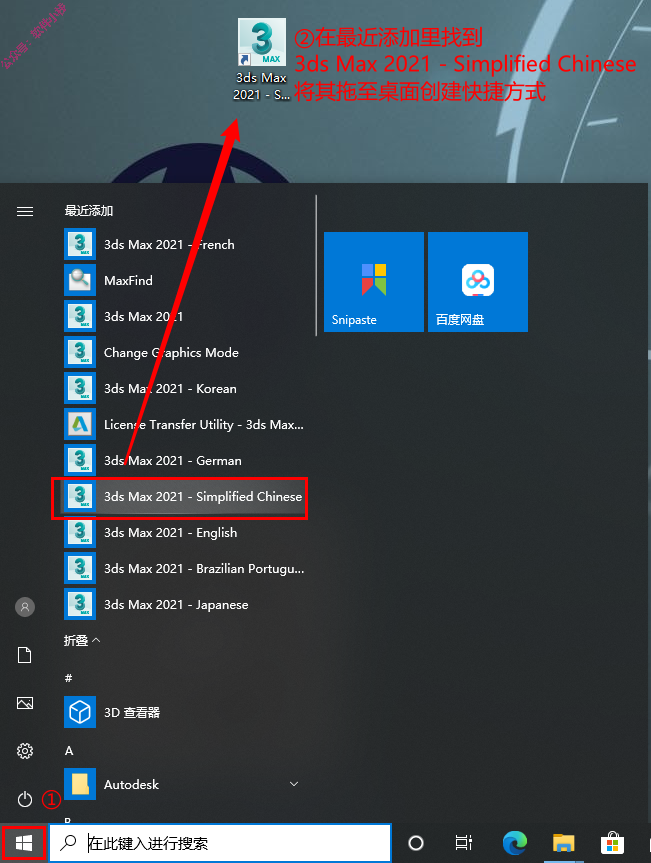Screen dimensions: 651x863
Task: Expand the Start menu hamburger
Action: tap(25, 211)
